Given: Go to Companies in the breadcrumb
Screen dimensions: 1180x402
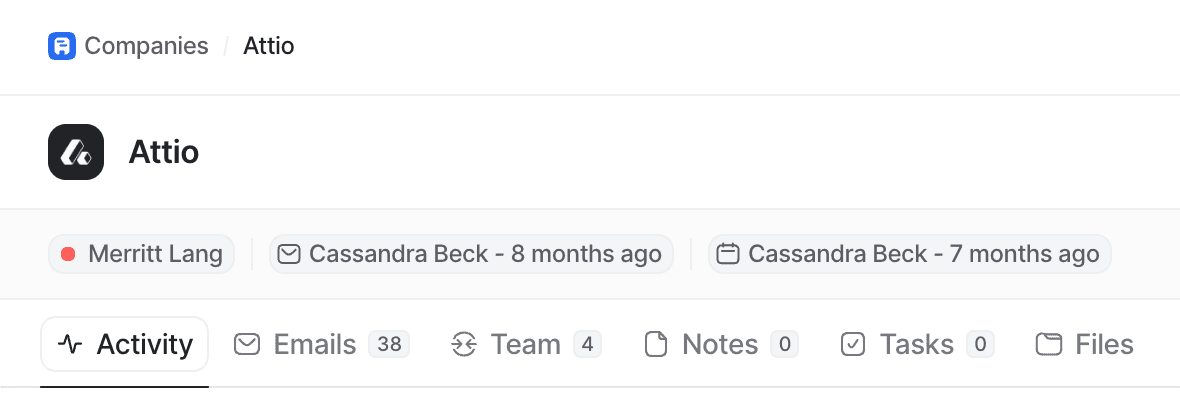Looking at the screenshot, I should [146, 46].
